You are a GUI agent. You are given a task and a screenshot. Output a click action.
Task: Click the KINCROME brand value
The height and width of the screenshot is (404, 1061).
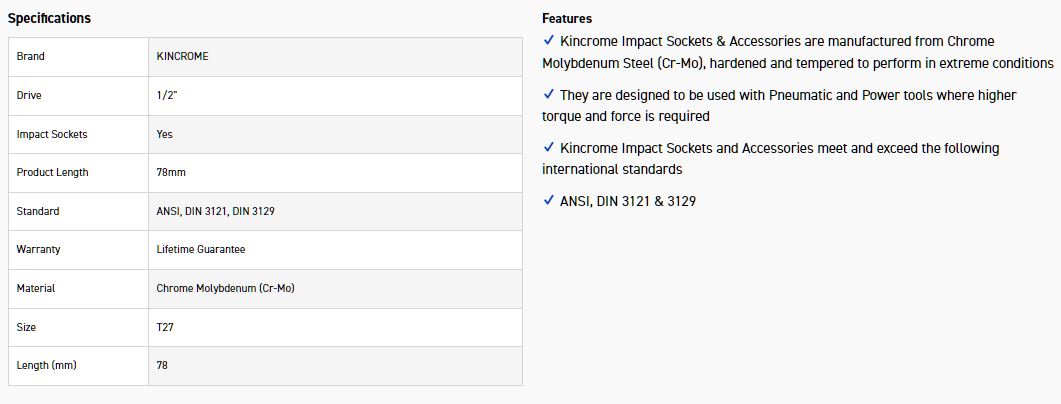pyautogui.click(x=183, y=57)
